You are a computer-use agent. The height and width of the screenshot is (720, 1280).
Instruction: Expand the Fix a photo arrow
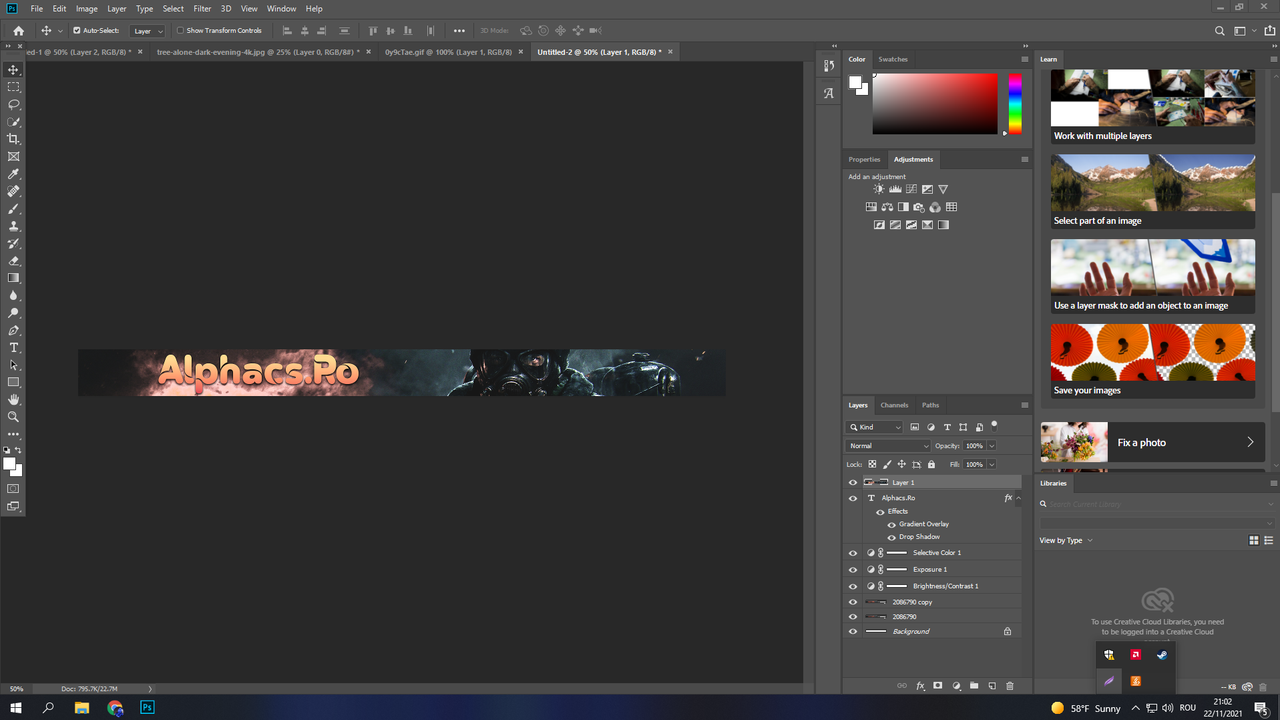pos(1250,442)
